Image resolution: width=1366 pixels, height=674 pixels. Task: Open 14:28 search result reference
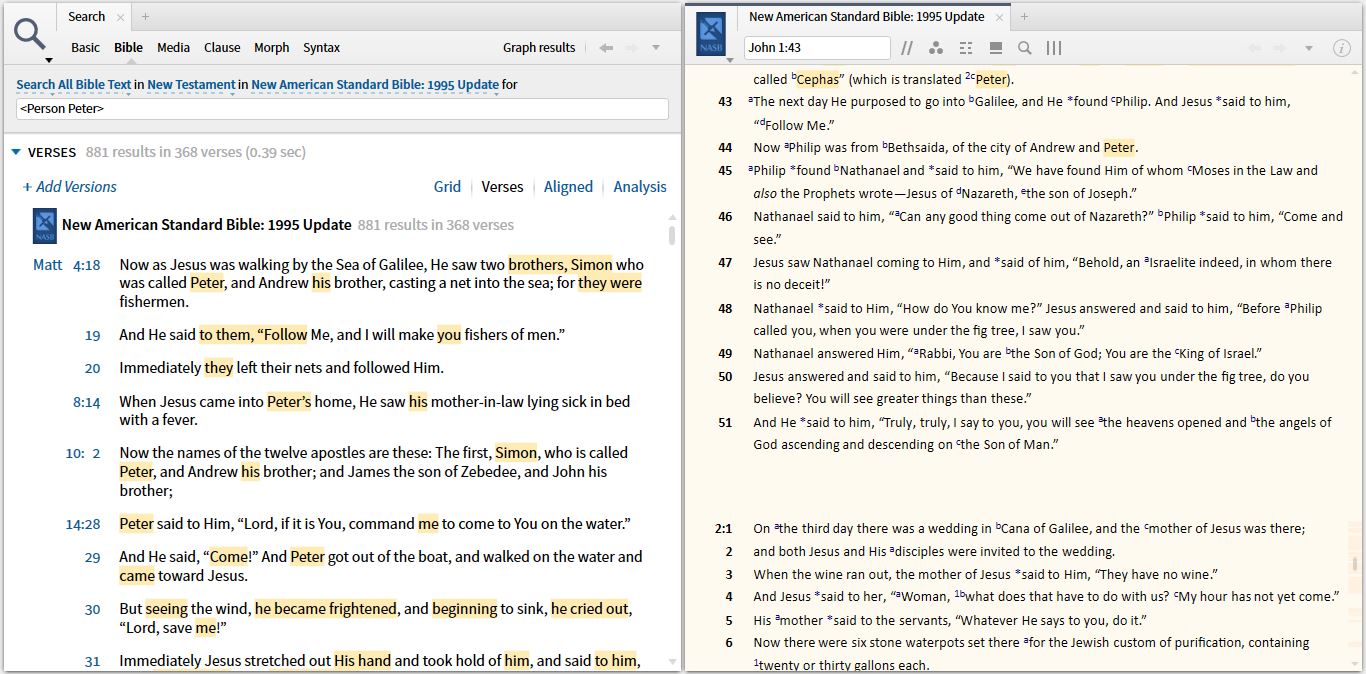pos(83,524)
